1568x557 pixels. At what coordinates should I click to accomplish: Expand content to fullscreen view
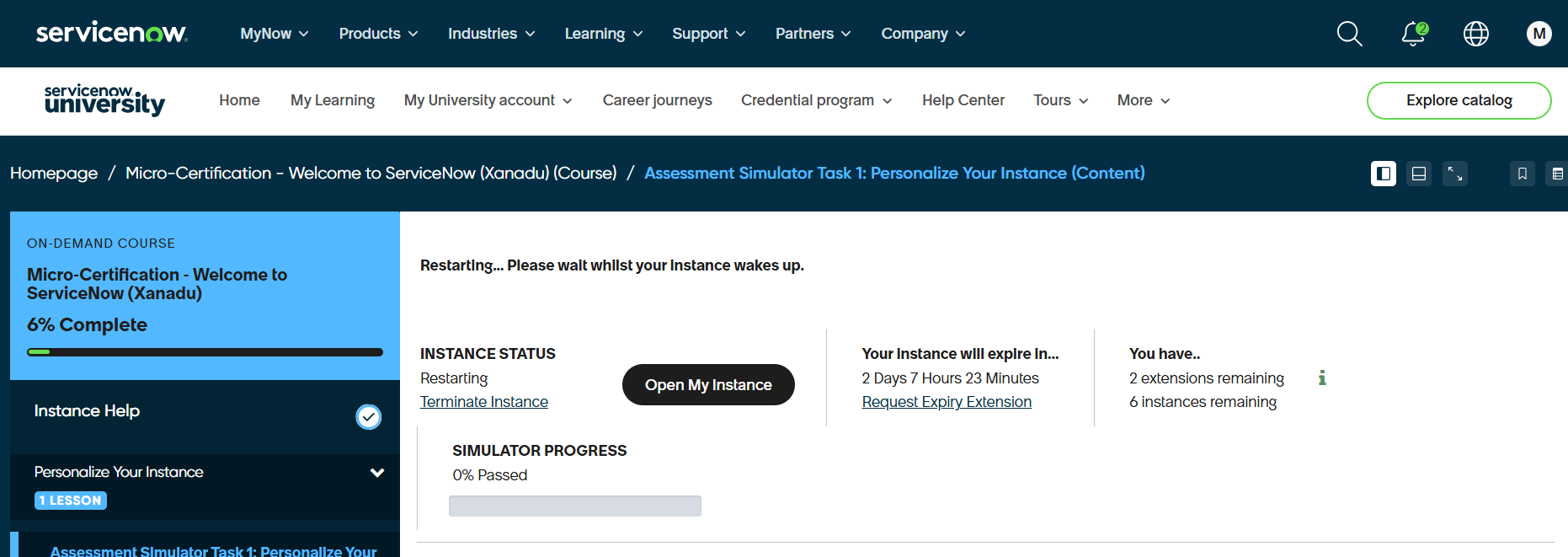1454,174
